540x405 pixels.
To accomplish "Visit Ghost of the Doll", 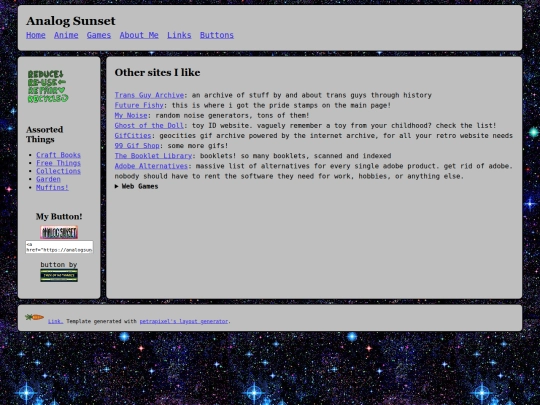I will (149, 126).
